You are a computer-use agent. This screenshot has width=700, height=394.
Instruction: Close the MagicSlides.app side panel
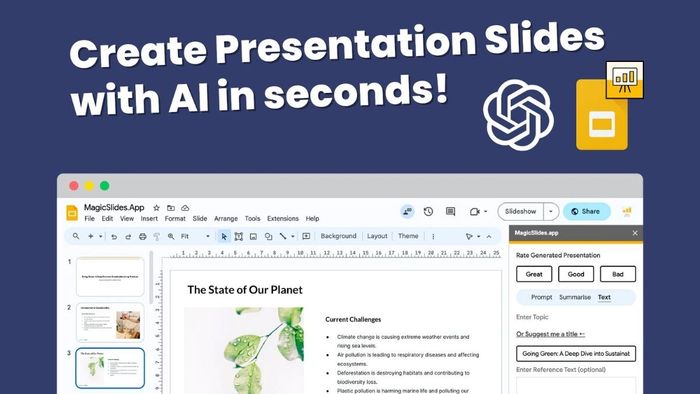[x=635, y=233]
